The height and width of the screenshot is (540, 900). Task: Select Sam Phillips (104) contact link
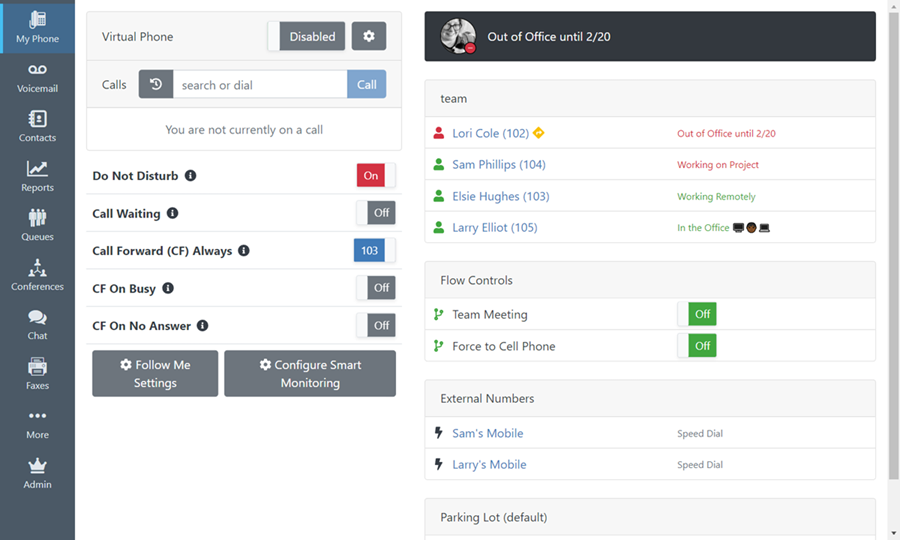click(x=498, y=165)
